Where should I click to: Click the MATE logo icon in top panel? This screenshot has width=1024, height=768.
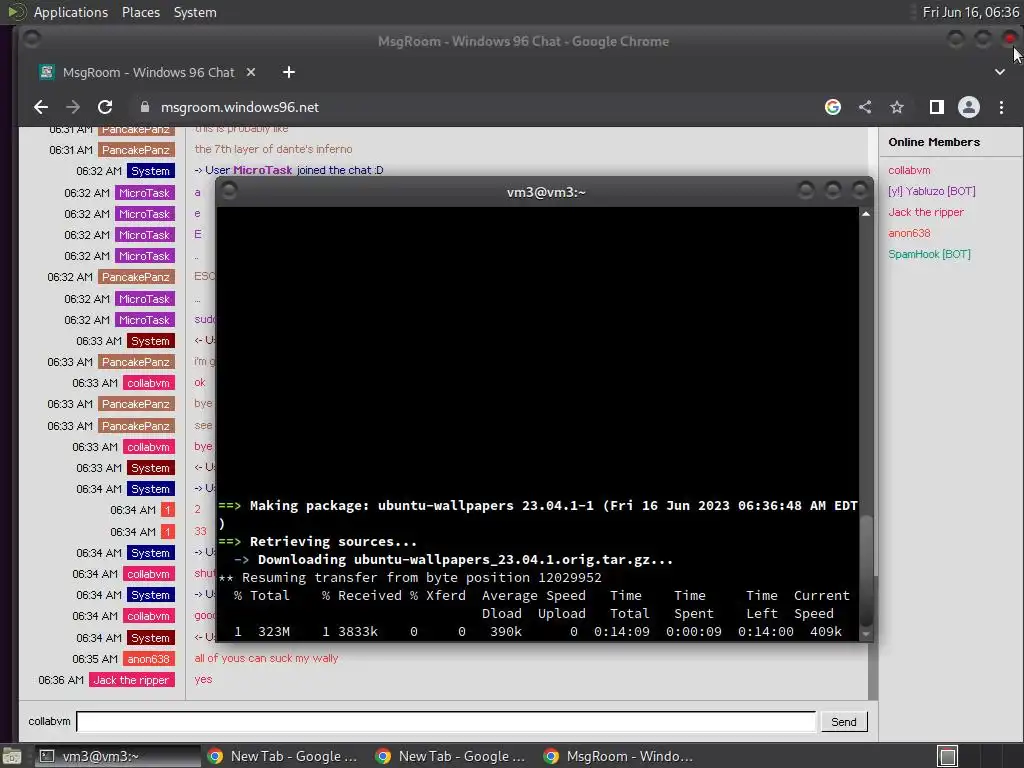coord(16,12)
